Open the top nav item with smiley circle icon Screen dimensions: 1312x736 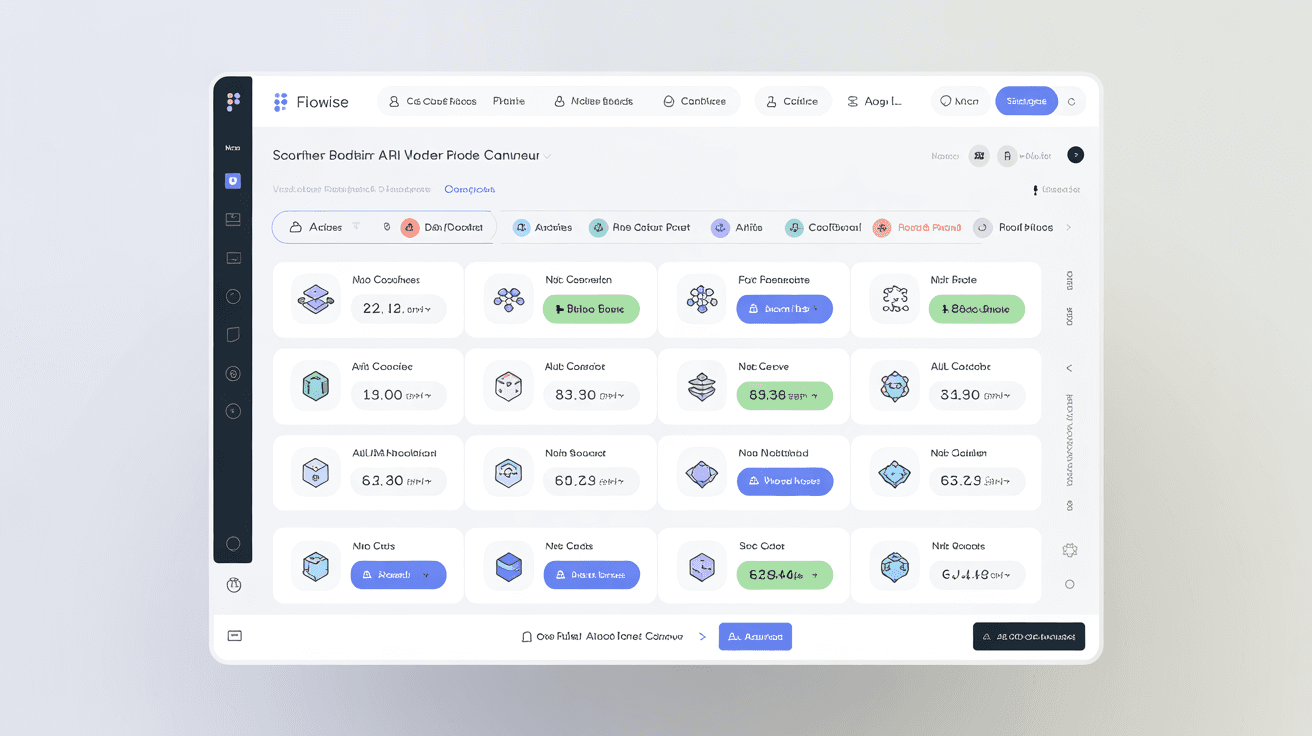click(x=694, y=101)
